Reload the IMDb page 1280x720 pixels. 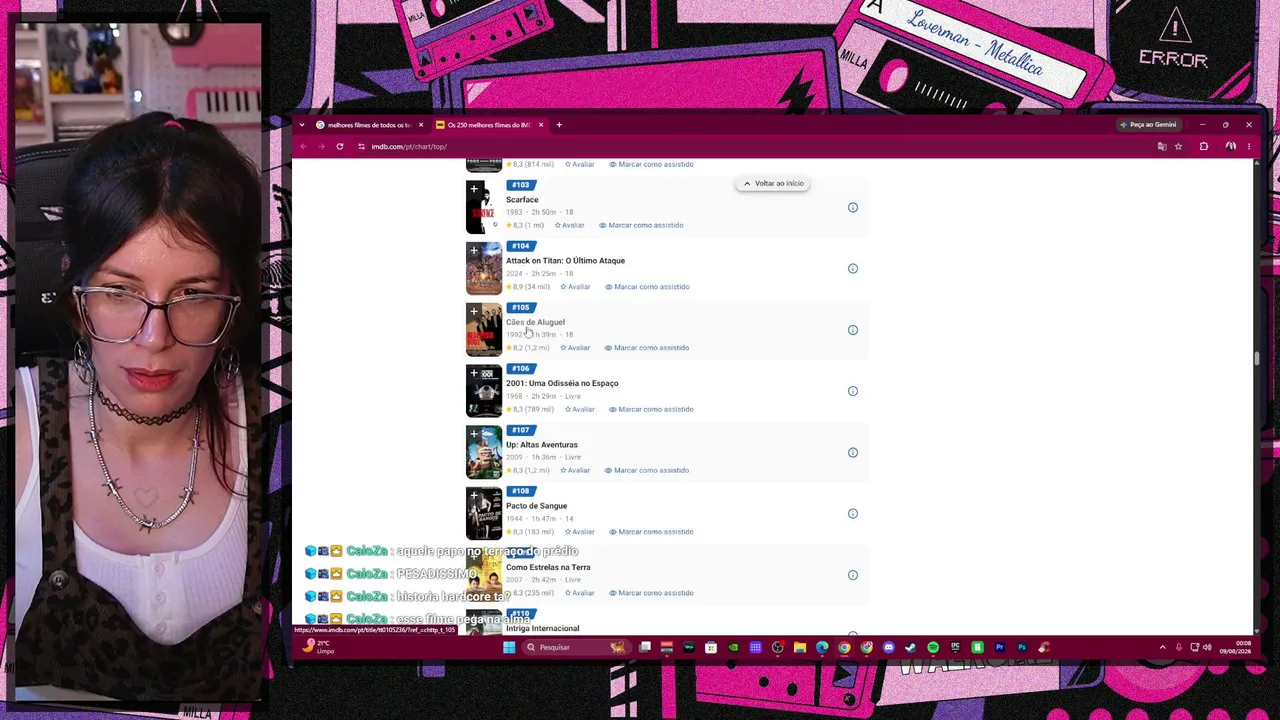click(x=340, y=147)
